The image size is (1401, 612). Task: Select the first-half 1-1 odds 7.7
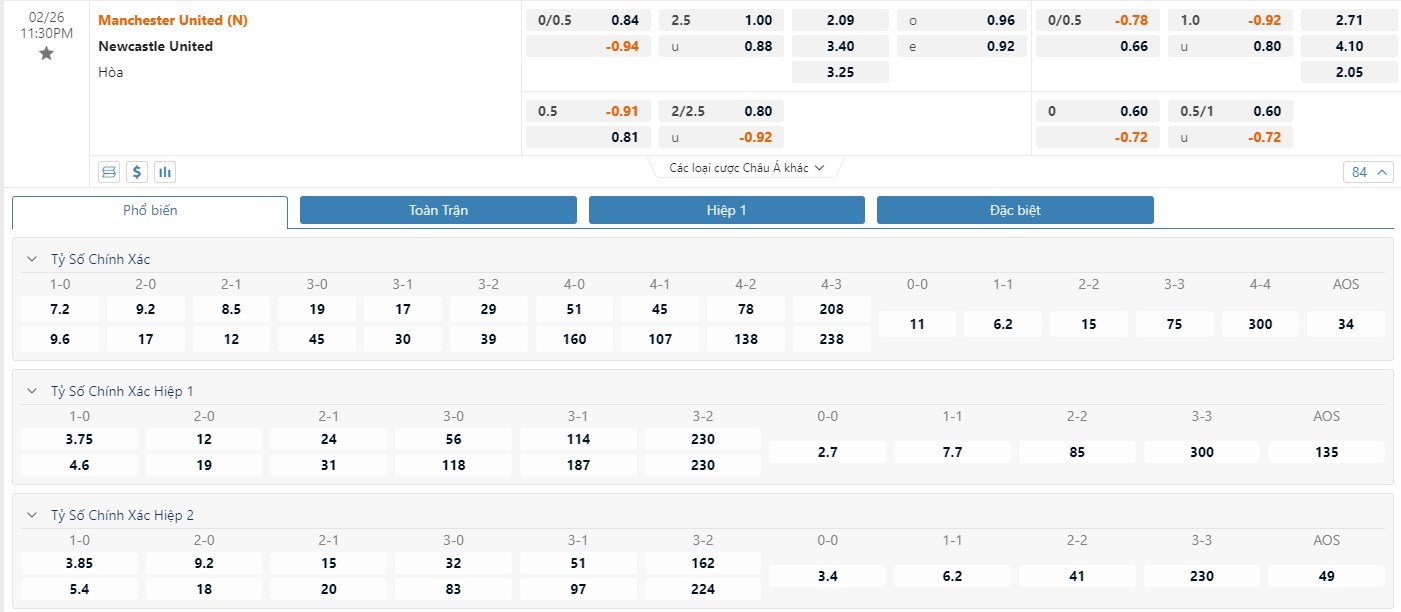click(x=952, y=452)
